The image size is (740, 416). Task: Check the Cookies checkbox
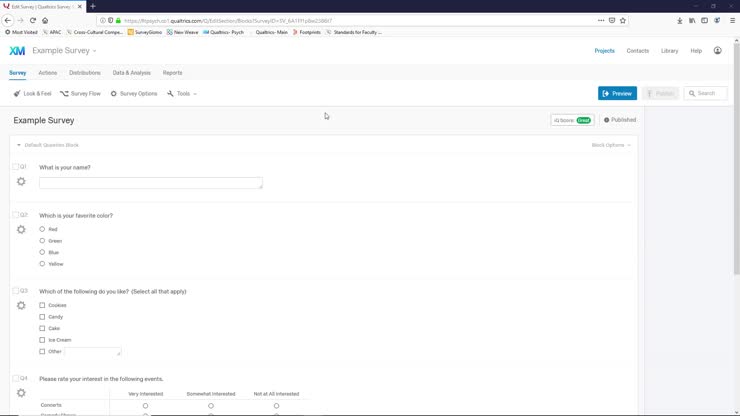coord(42,305)
